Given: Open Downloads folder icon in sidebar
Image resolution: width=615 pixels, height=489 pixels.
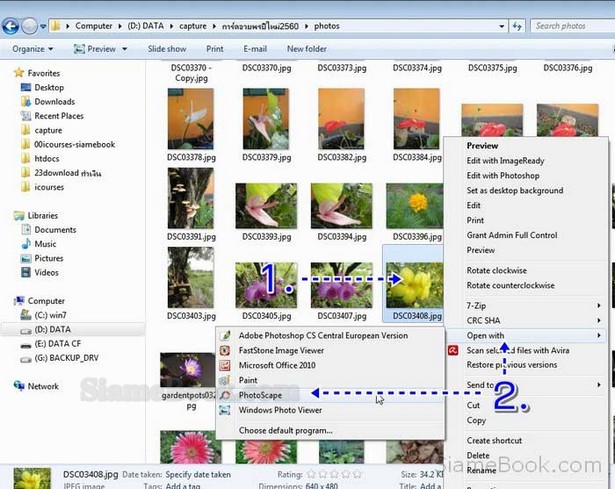Looking at the screenshot, I should click(x=26, y=102).
